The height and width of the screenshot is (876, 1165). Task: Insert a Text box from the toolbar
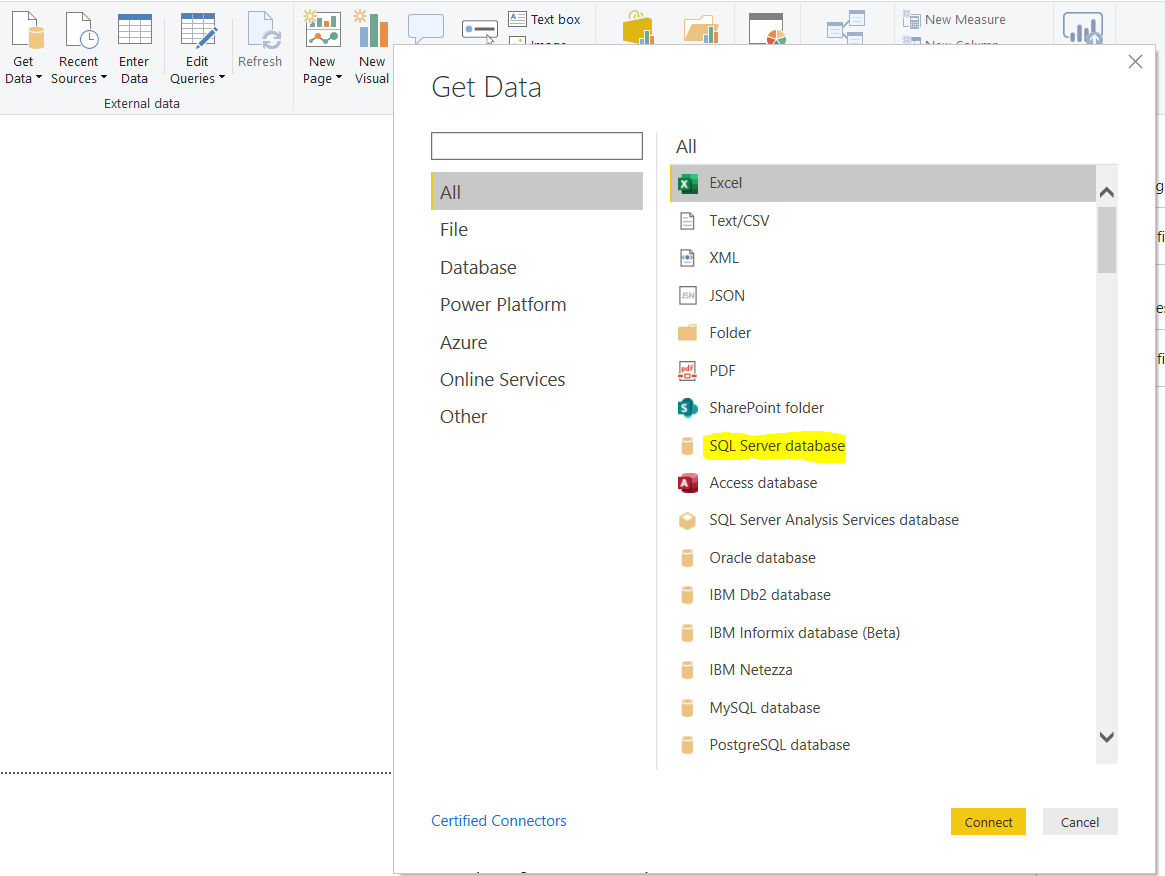pyautogui.click(x=546, y=18)
